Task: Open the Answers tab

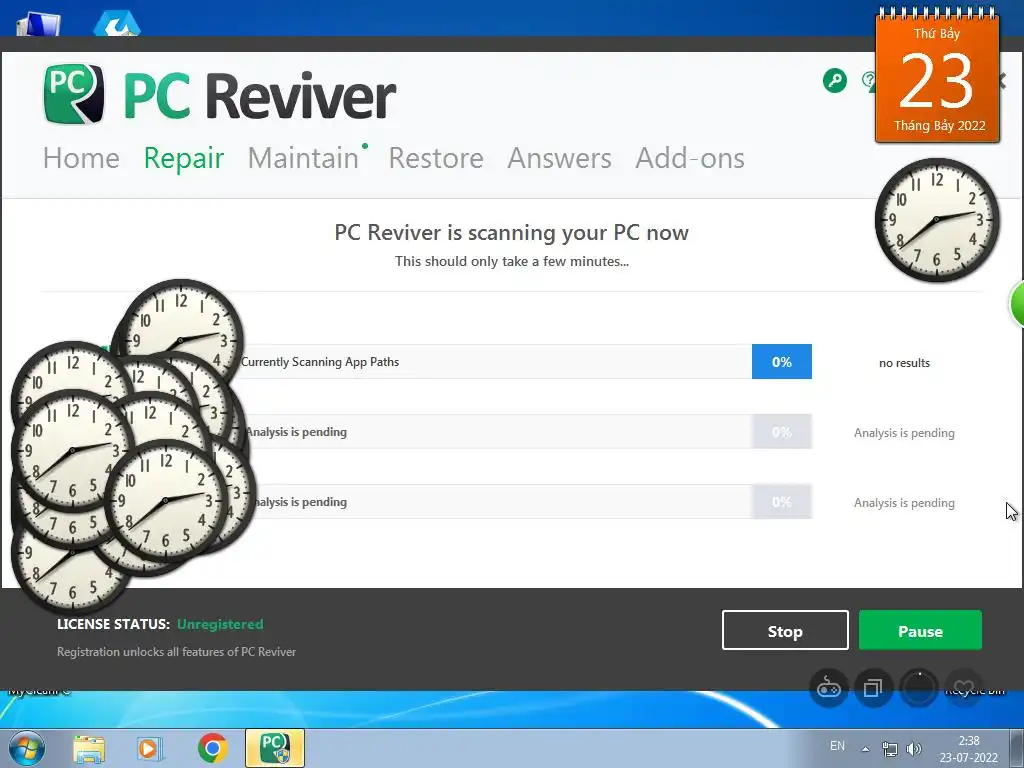Action: coord(560,158)
